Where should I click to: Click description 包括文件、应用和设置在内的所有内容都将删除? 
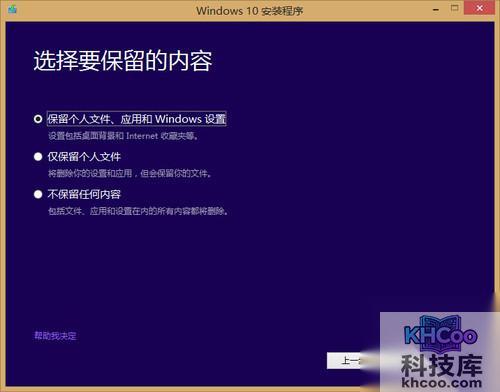click(x=138, y=211)
